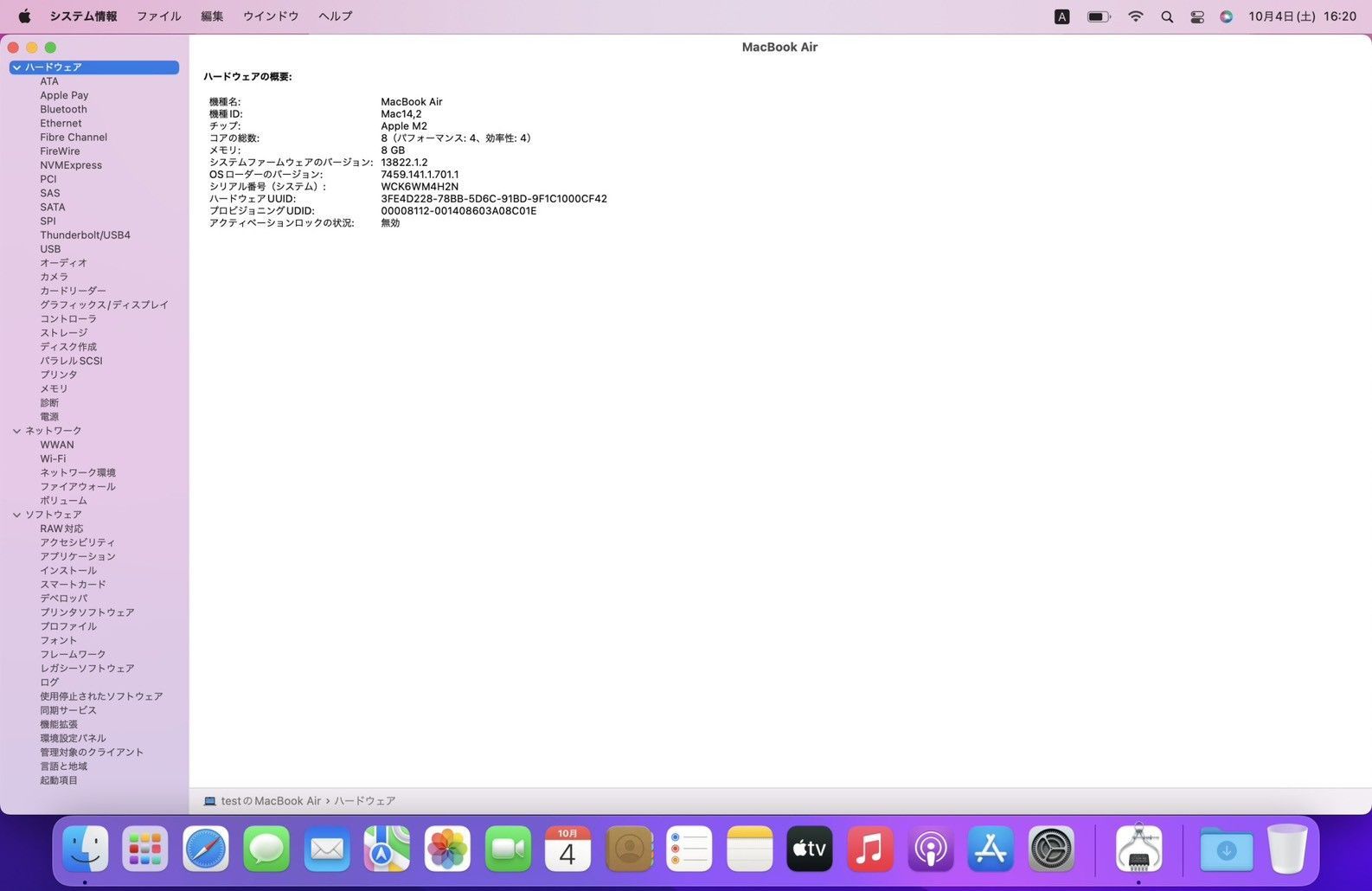
Task: Launch the Photos app in Dock
Action: [x=447, y=849]
